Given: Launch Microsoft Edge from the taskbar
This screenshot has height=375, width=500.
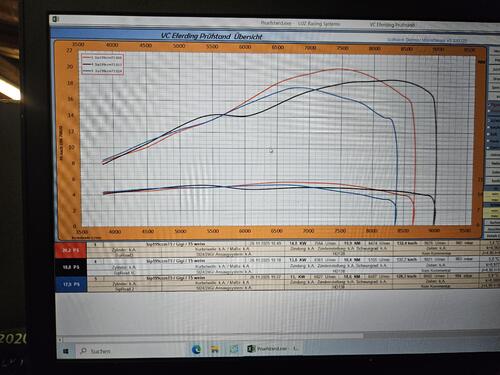Looking at the screenshot, I should [196, 349].
